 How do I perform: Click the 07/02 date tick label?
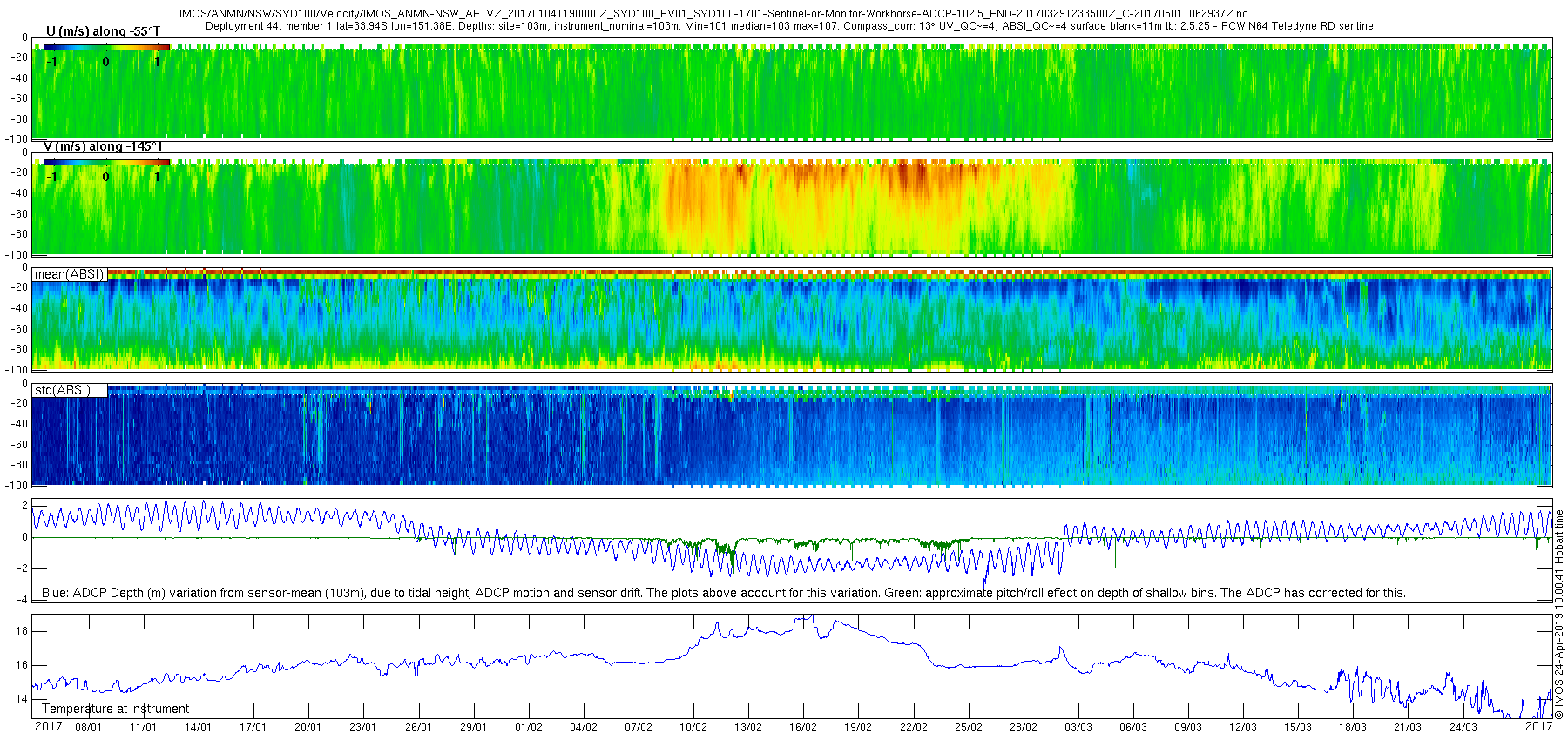click(638, 728)
